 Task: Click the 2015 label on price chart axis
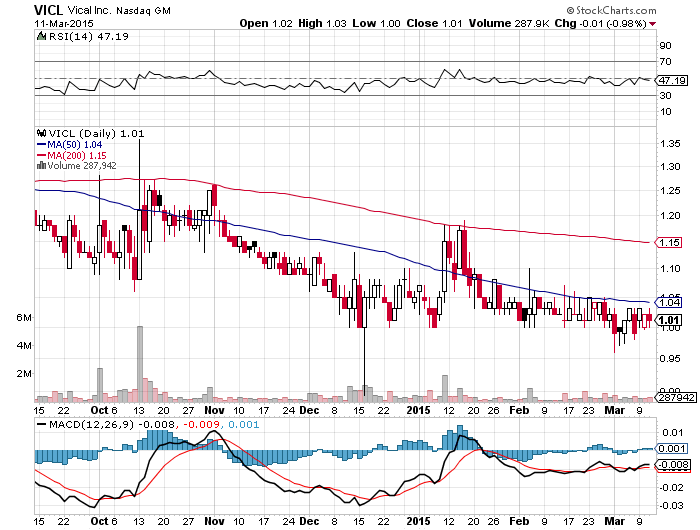[418, 410]
